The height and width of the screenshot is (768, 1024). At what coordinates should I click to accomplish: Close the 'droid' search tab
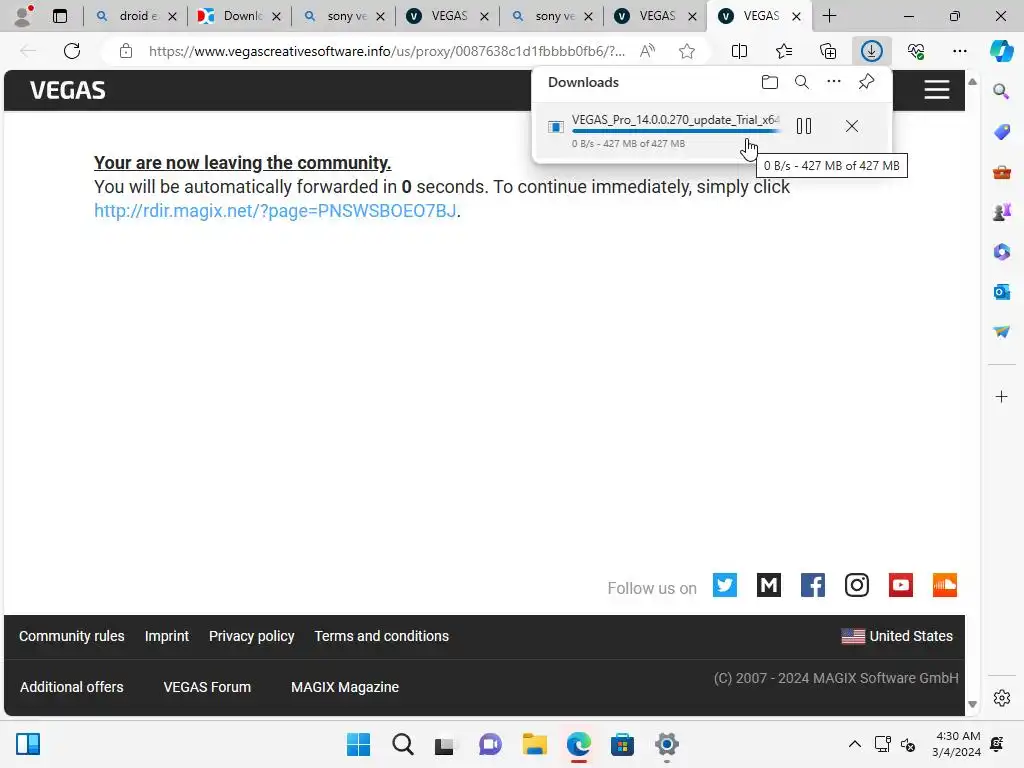click(172, 17)
